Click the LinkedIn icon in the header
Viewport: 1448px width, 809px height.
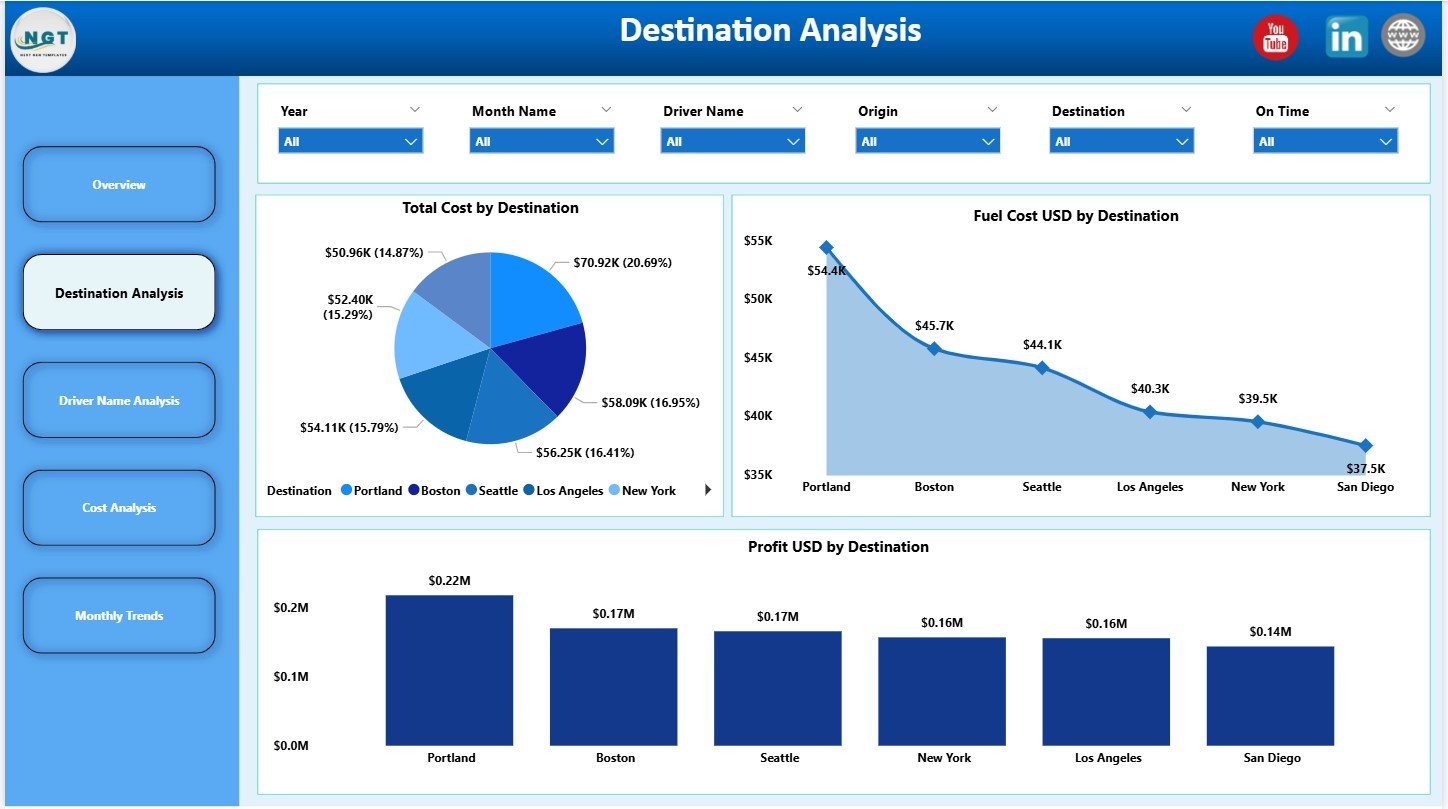[x=1346, y=36]
